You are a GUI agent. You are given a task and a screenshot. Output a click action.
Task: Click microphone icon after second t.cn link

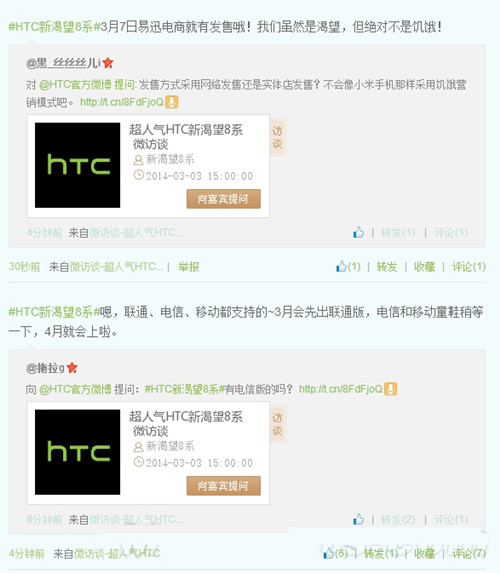[391, 388]
